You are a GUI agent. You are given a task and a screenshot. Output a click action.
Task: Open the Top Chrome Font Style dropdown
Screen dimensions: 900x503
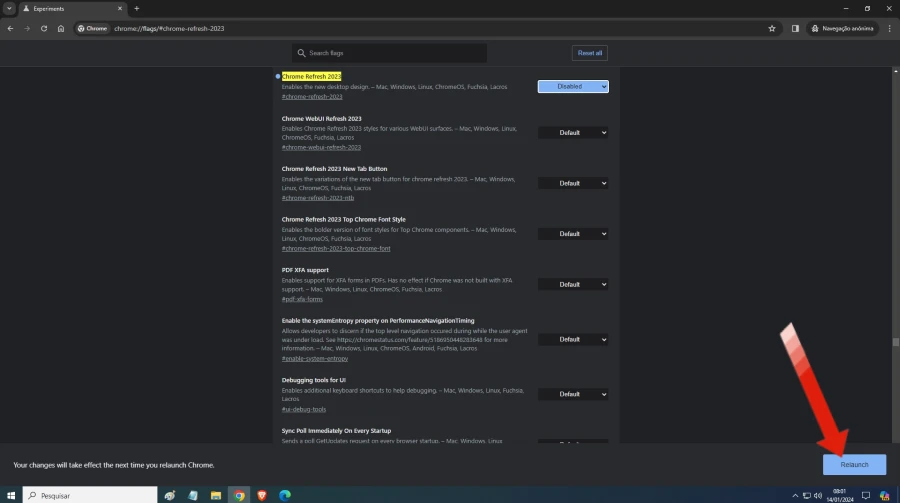[573, 234]
